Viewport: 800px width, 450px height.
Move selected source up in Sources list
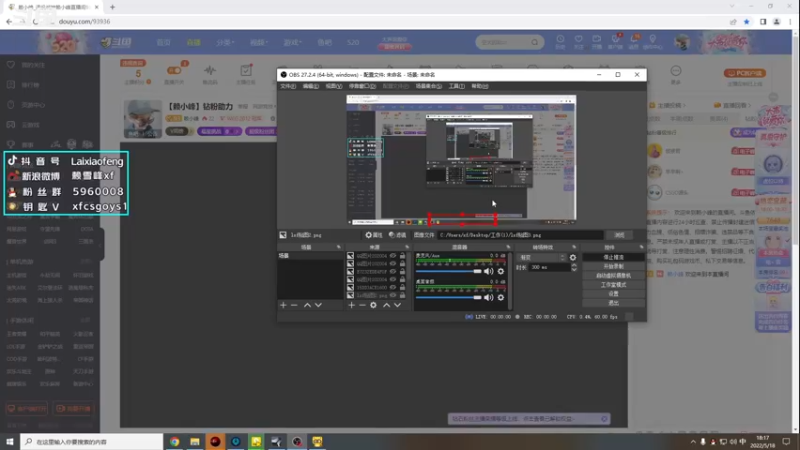[386, 305]
